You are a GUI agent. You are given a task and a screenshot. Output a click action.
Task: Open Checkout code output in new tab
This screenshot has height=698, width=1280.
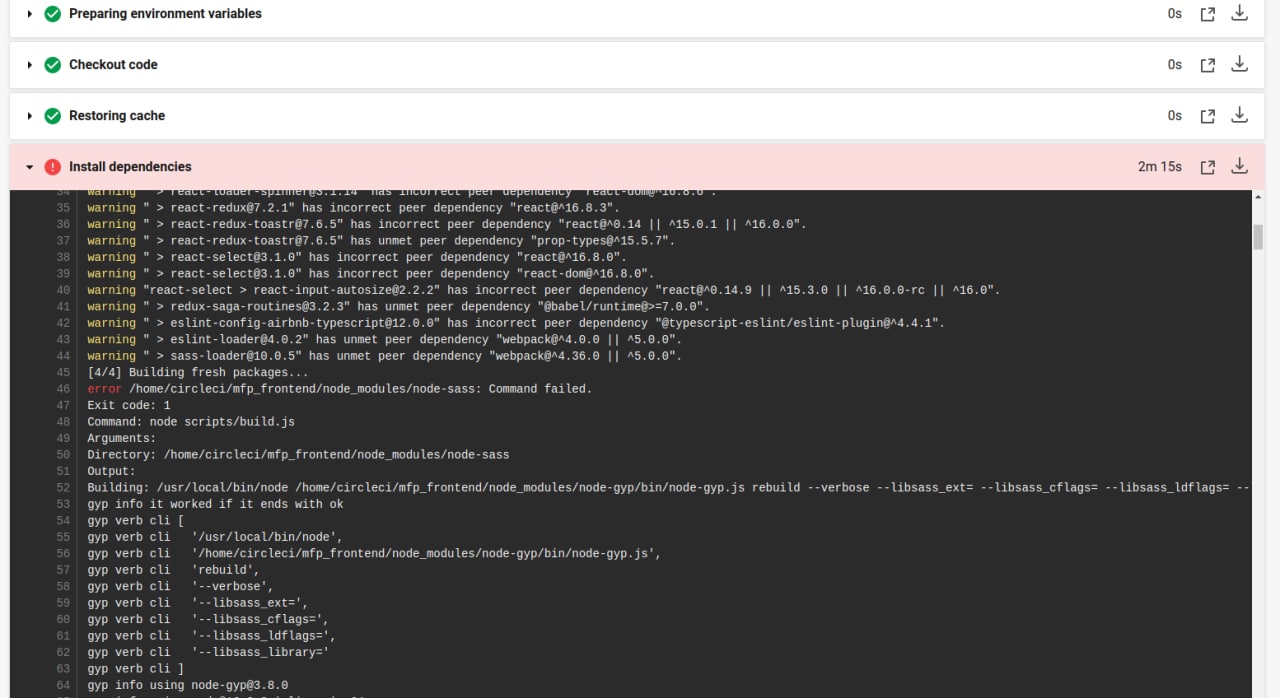pyautogui.click(x=1207, y=65)
